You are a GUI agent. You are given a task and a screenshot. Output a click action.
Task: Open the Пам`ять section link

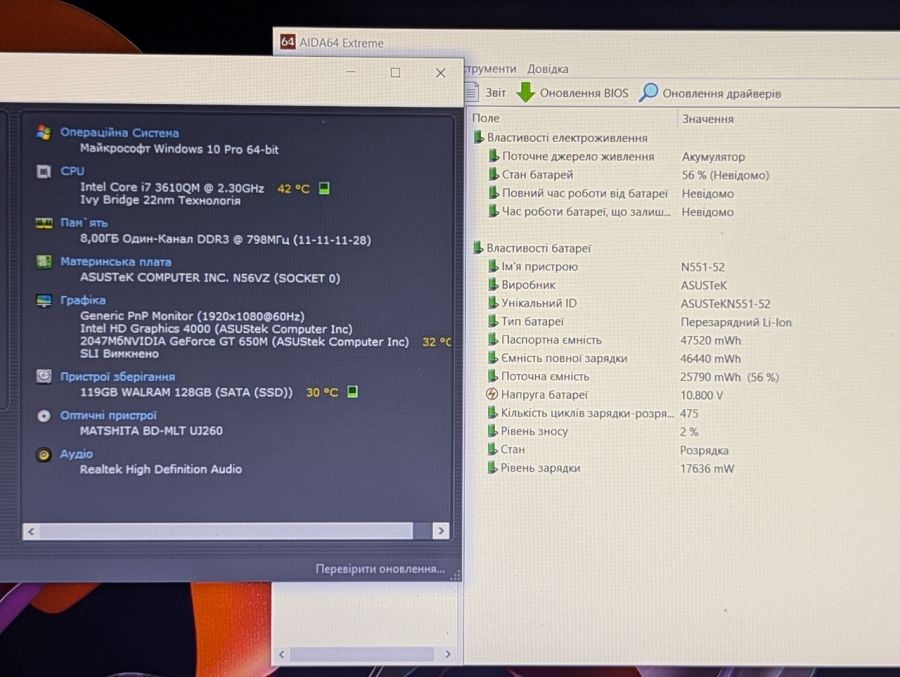pos(84,223)
